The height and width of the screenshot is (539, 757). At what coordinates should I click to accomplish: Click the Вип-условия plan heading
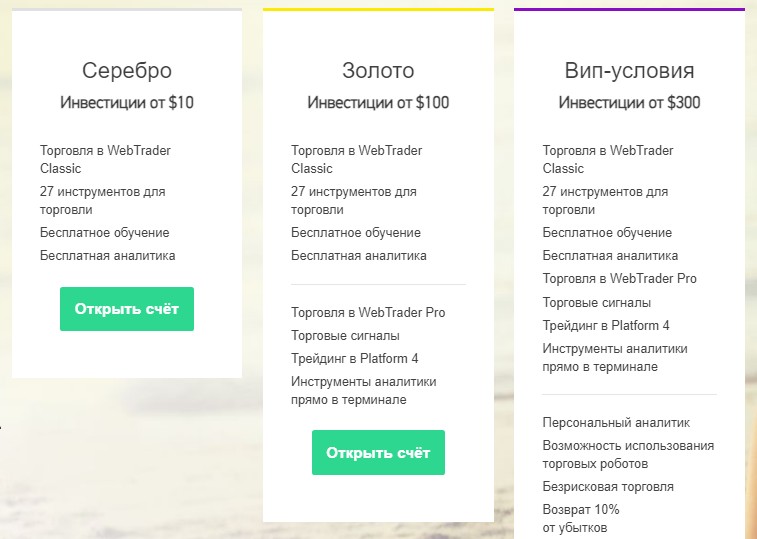click(x=629, y=71)
